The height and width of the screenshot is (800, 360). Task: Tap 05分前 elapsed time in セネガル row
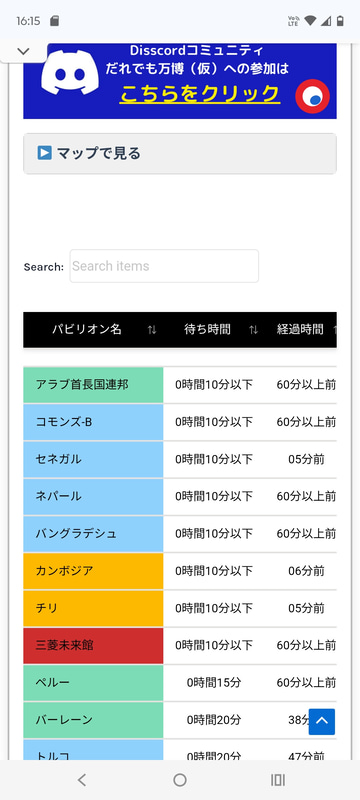point(306,459)
